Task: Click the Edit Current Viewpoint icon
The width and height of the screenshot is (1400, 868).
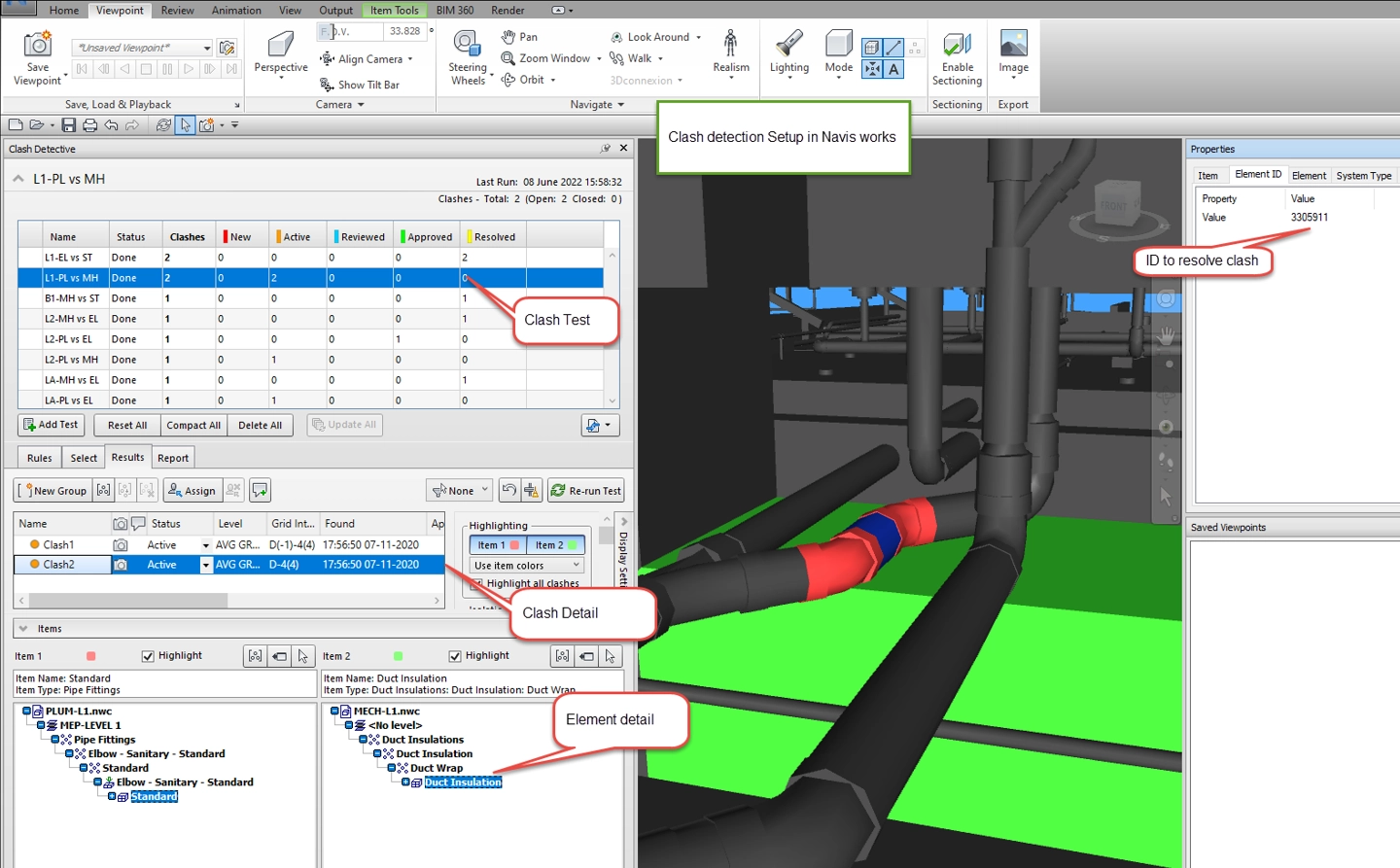Action: (227, 48)
